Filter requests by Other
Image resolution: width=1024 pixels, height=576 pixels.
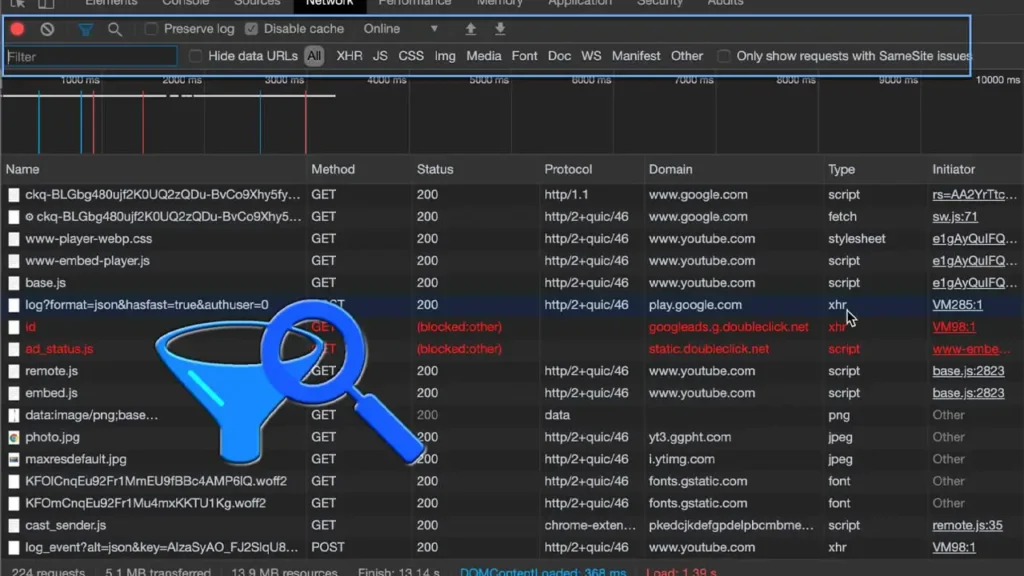[x=687, y=56]
